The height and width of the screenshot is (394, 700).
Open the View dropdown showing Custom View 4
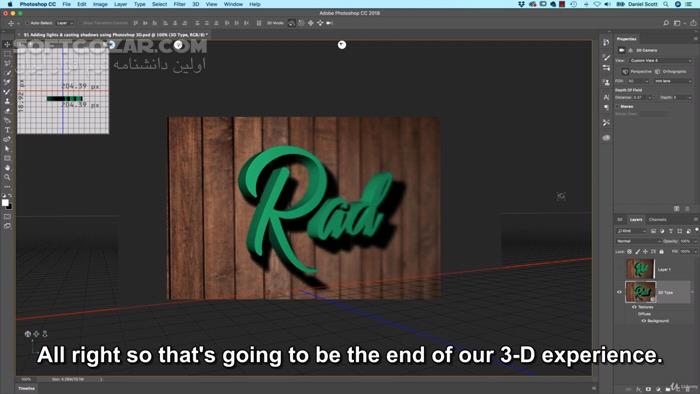pyautogui.click(x=661, y=60)
